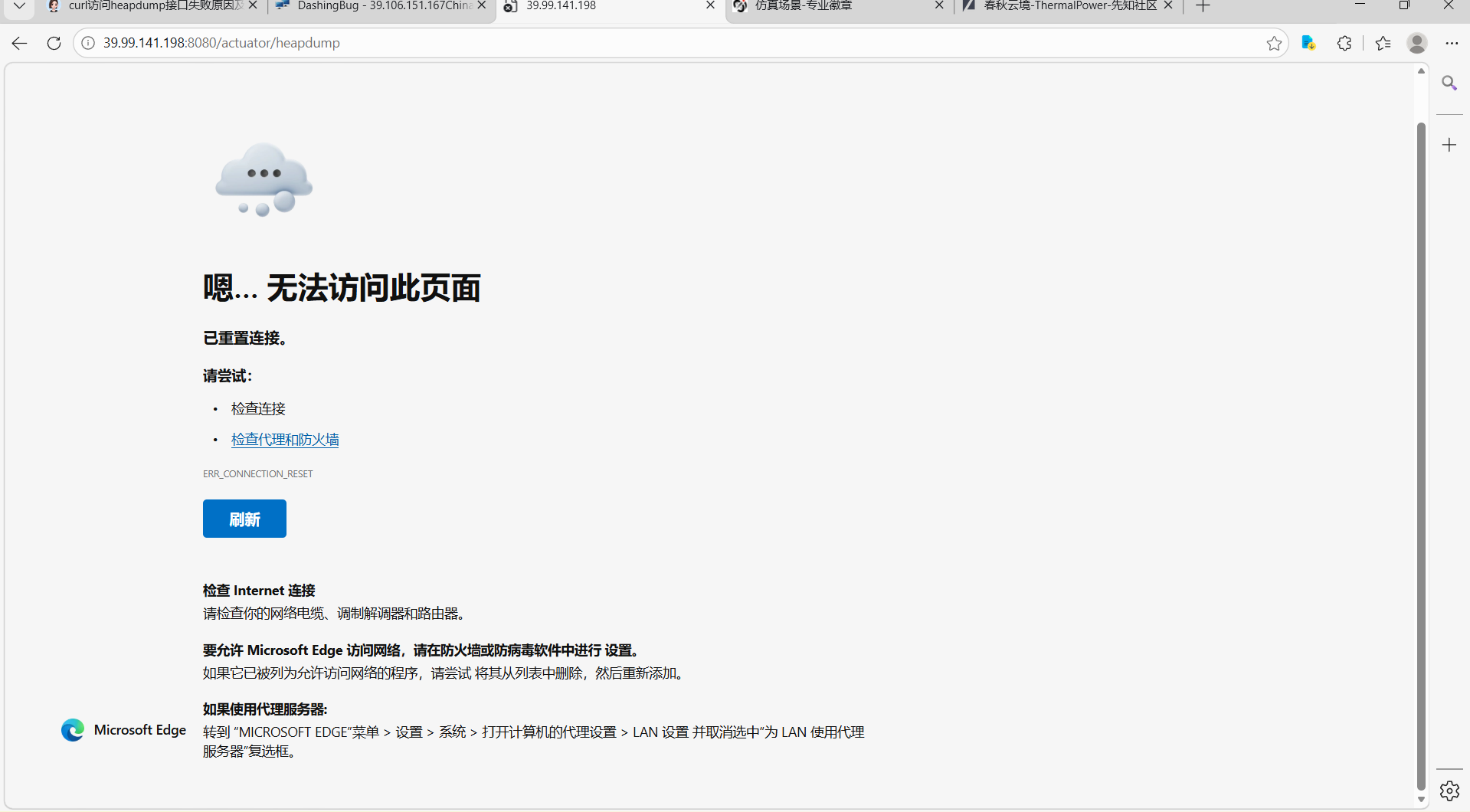The height and width of the screenshot is (812, 1470).
Task: Navigate back with the back arrow
Action: click(18, 43)
